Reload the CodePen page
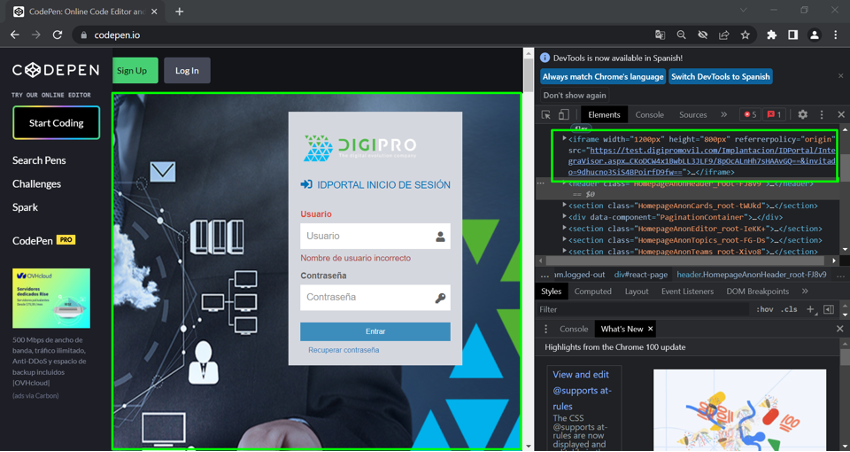 point(58,35)
